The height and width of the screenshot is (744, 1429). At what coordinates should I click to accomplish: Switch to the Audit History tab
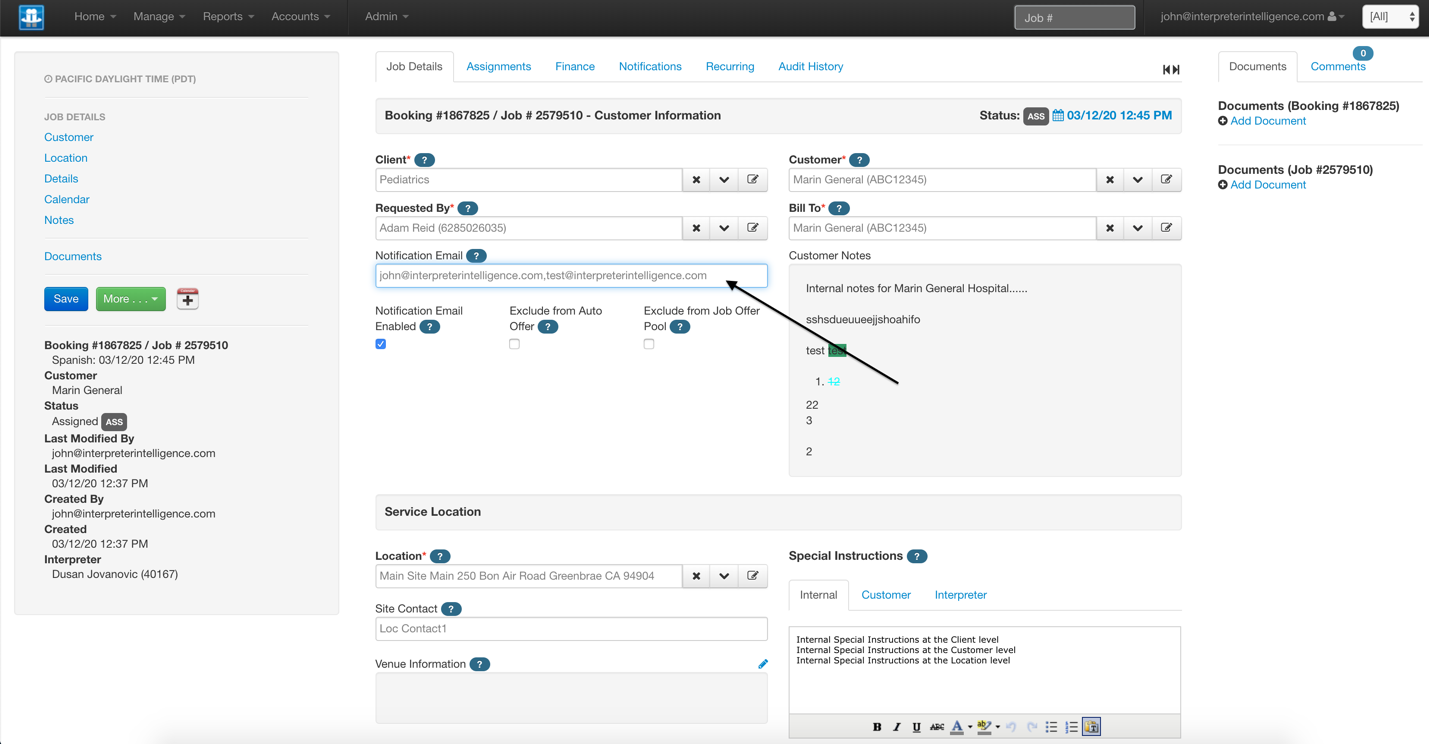tap(810, 66)
